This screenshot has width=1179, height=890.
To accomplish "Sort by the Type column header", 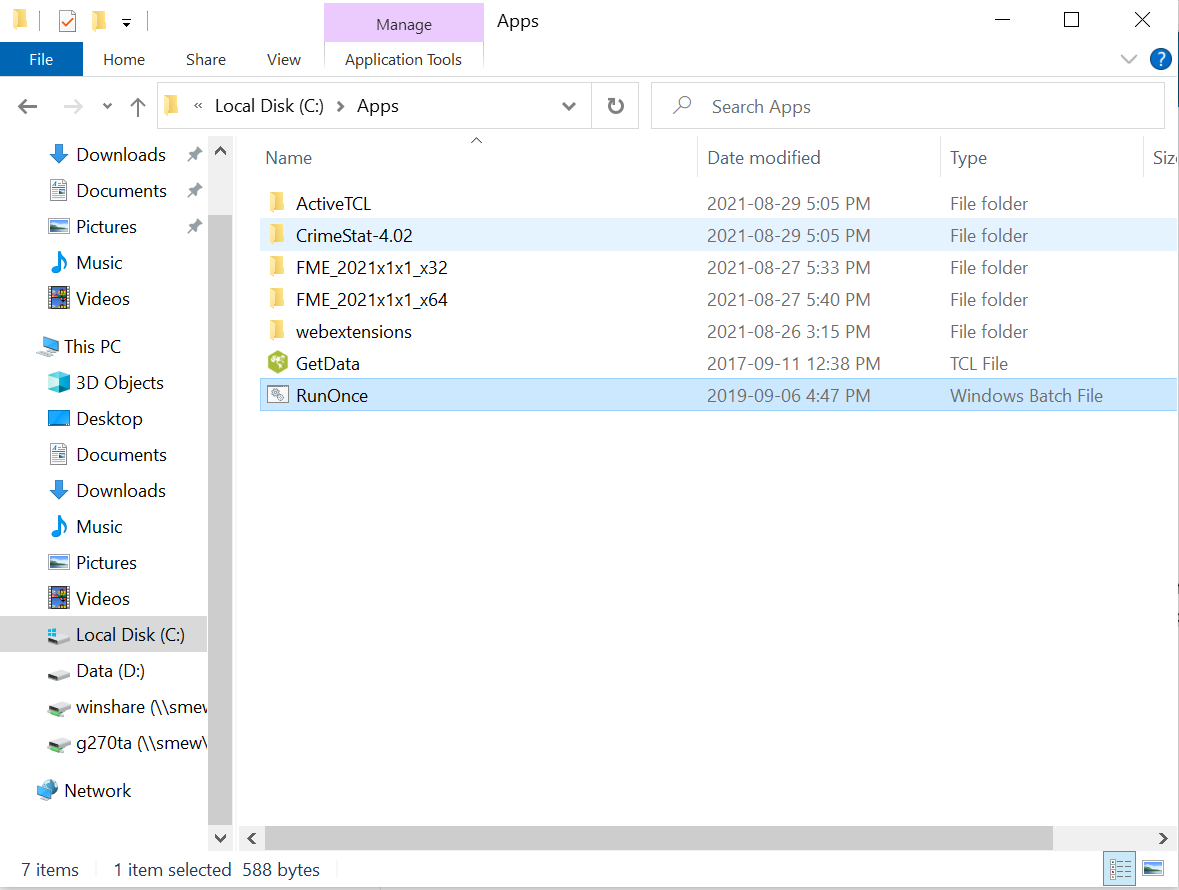I will click(x=968, y=158).
